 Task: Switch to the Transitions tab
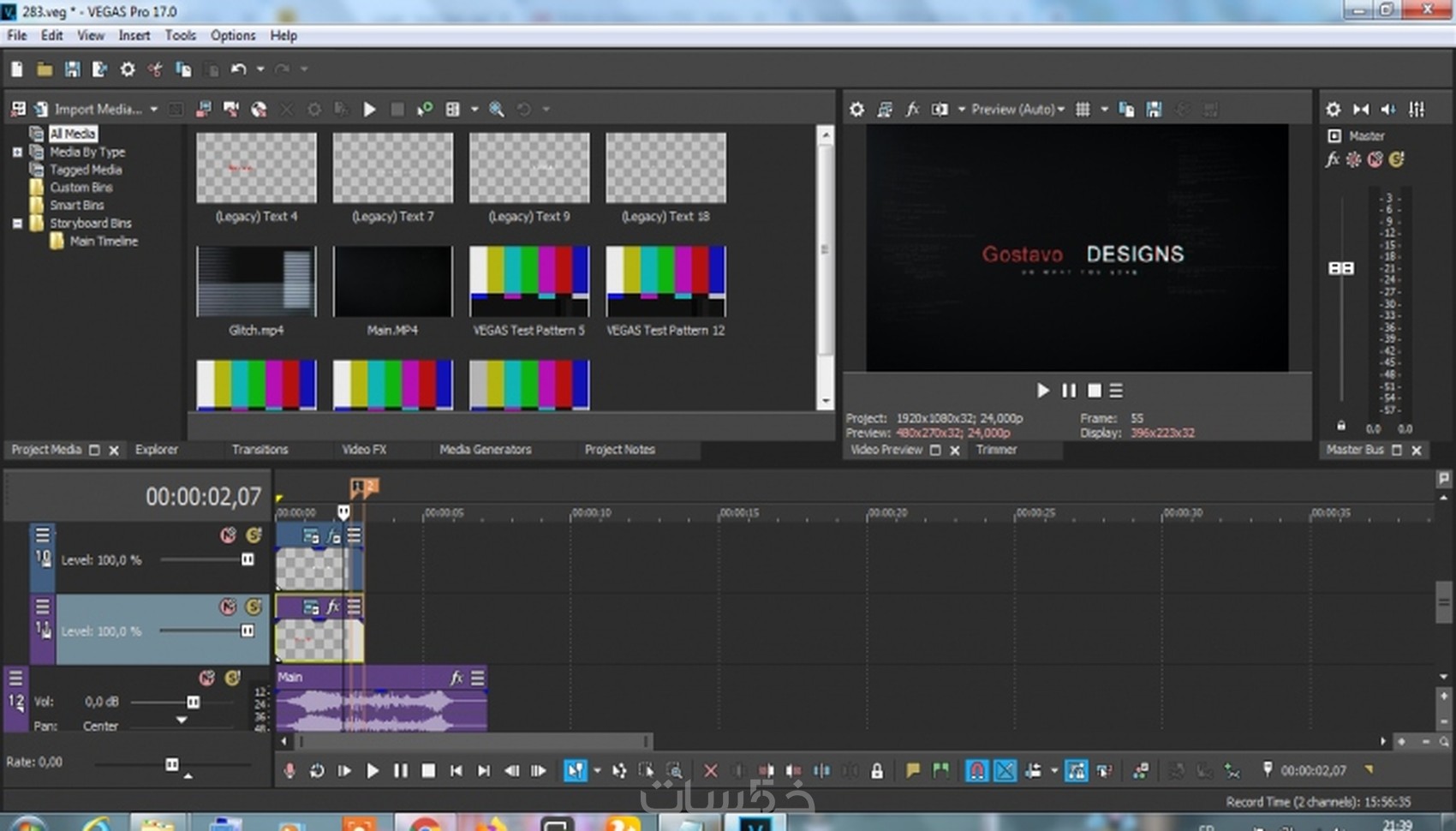pyautogui.click(x=260, y=449)
